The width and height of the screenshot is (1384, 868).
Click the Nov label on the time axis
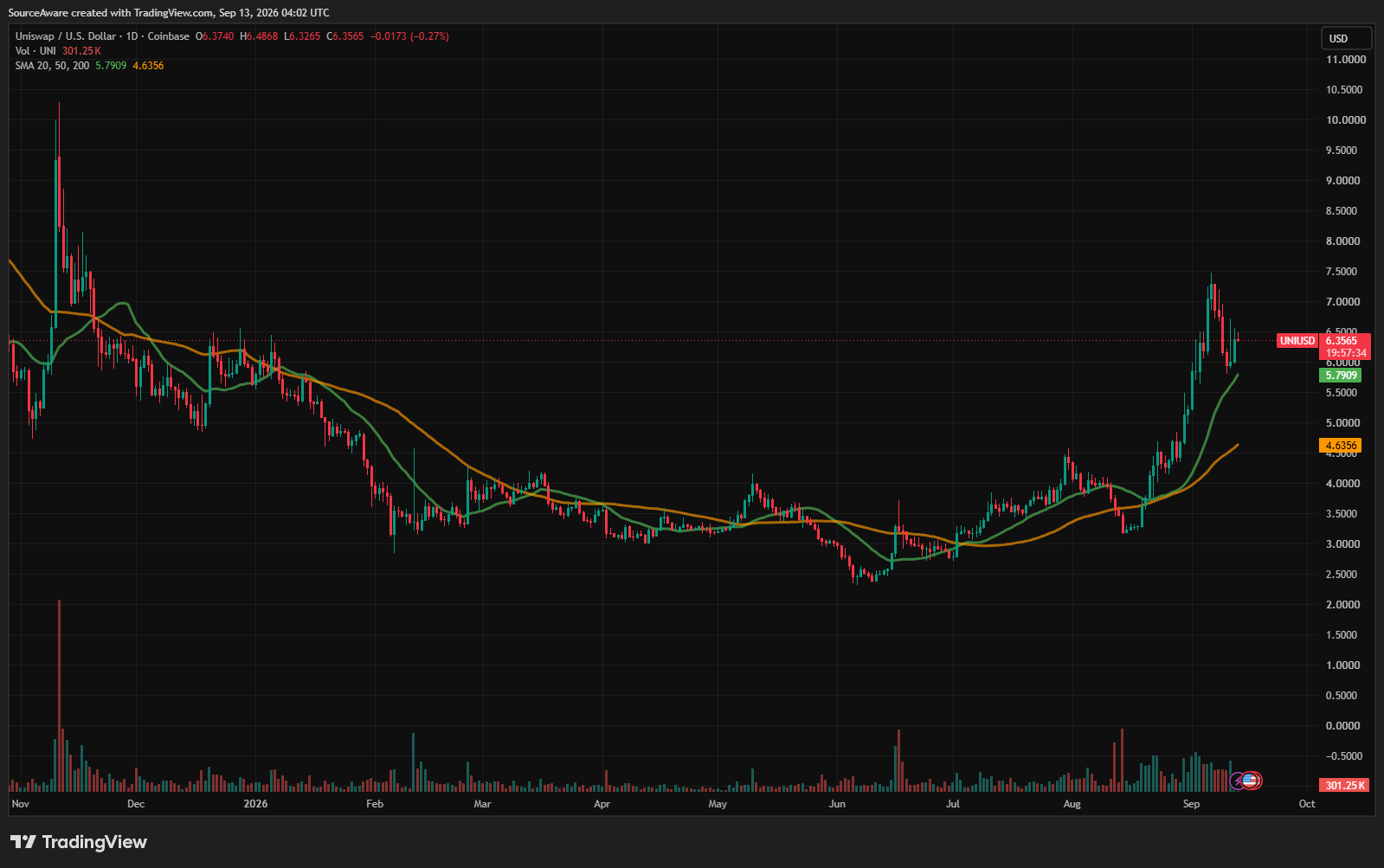[x=21, y=804]
